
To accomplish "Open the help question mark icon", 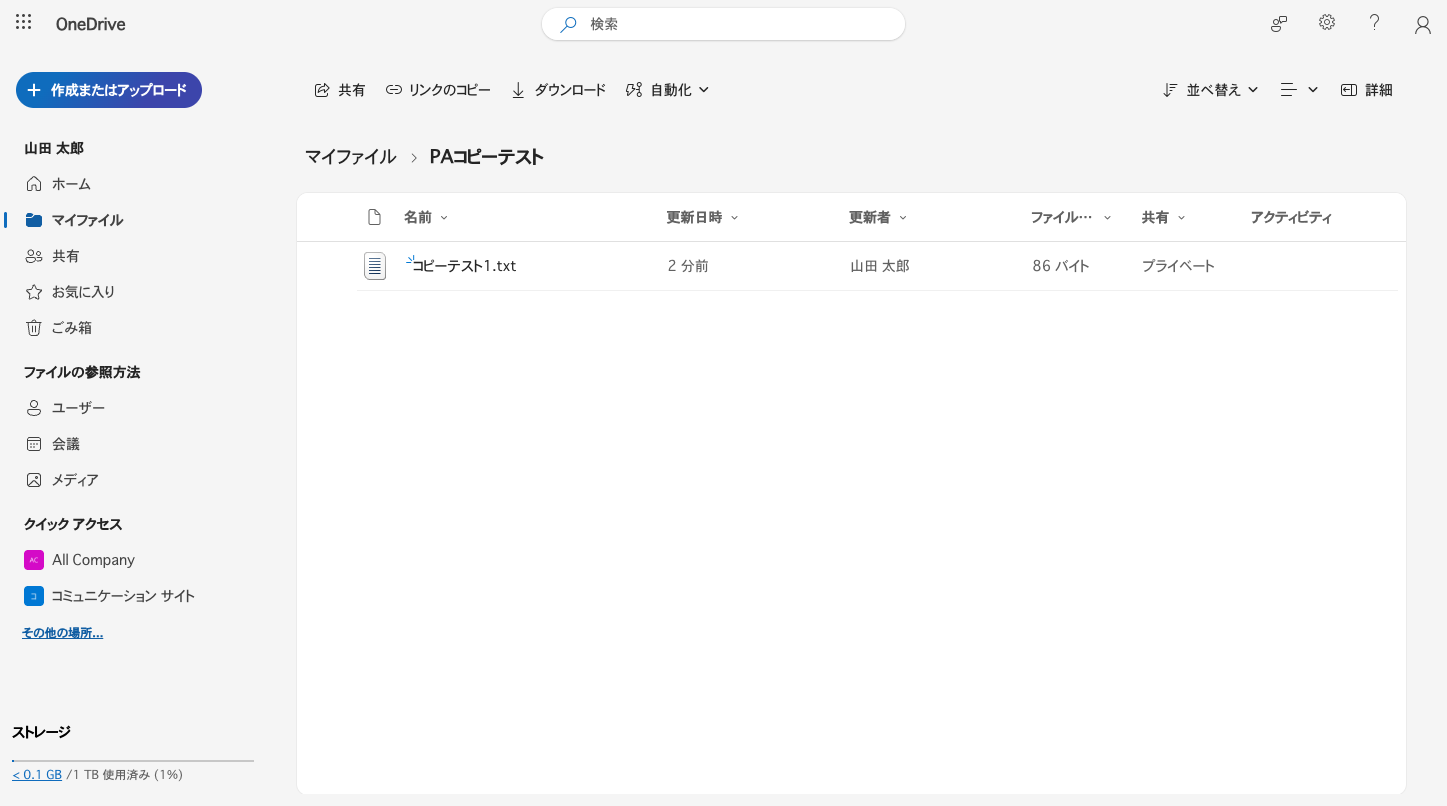I will [1375, 23].
